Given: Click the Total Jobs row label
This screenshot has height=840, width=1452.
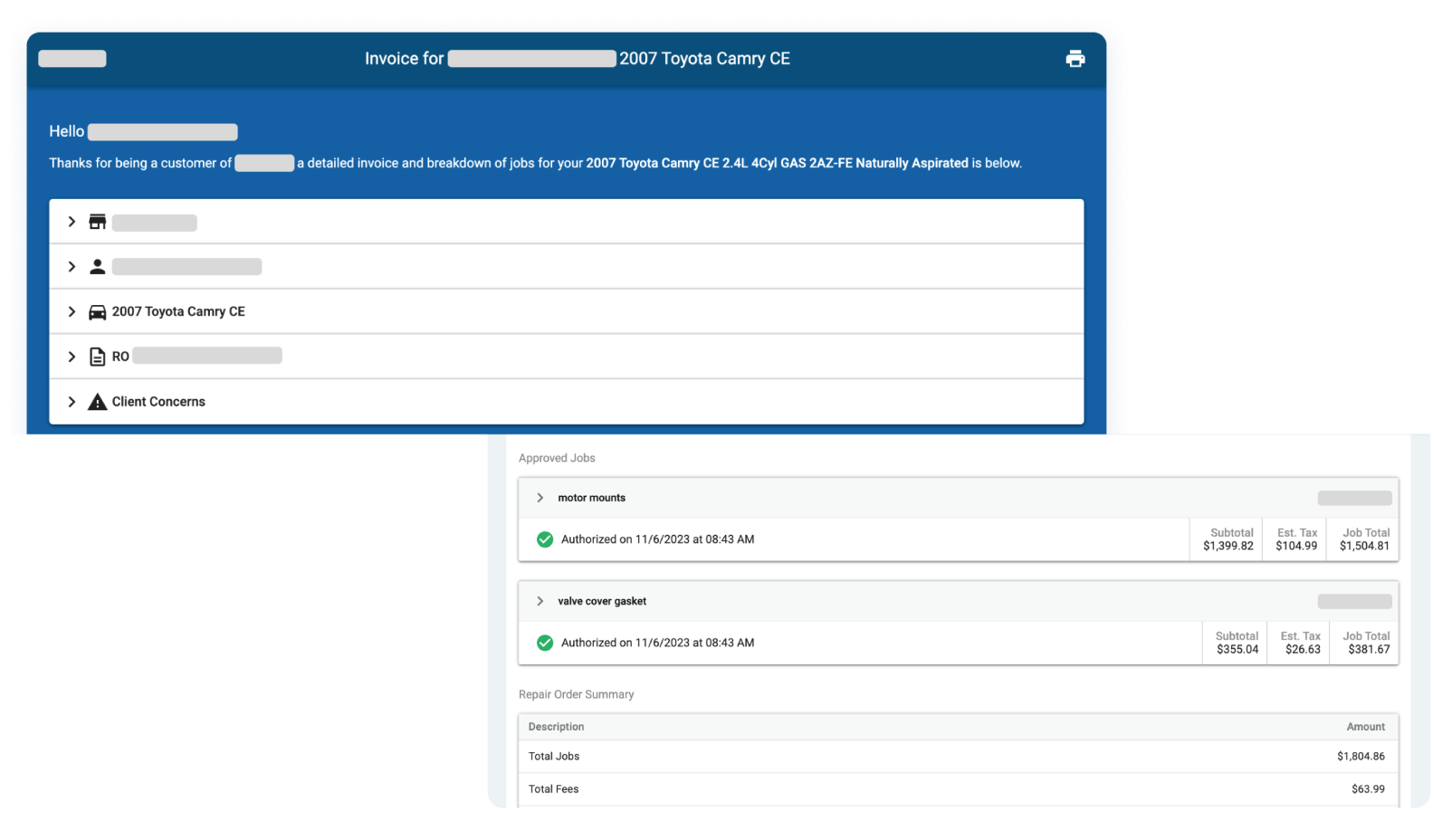Looking at the screenshot, I should [554, 757].
